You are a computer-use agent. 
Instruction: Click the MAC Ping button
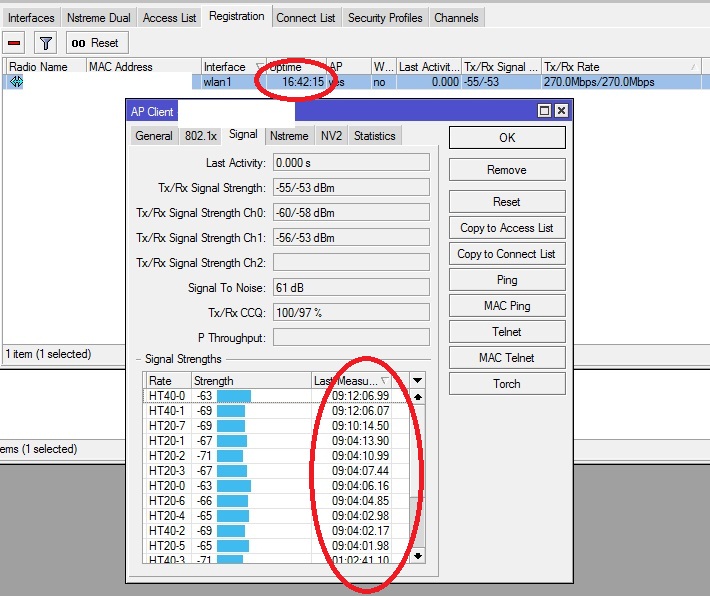(x=507, y=306)
